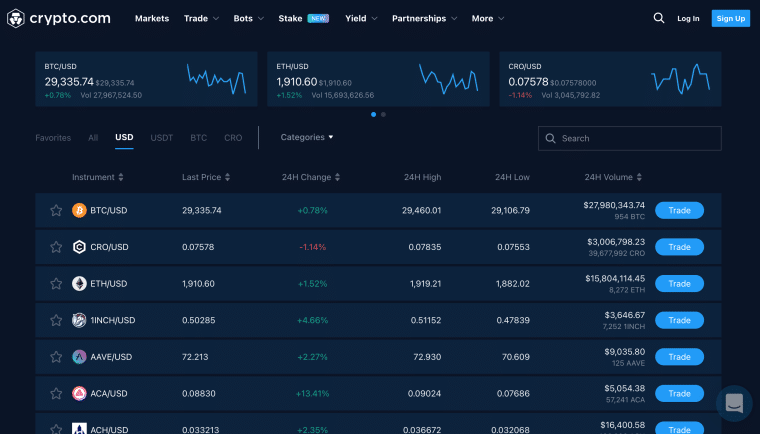Switch to the CRO tab

[x=233, y=138]
